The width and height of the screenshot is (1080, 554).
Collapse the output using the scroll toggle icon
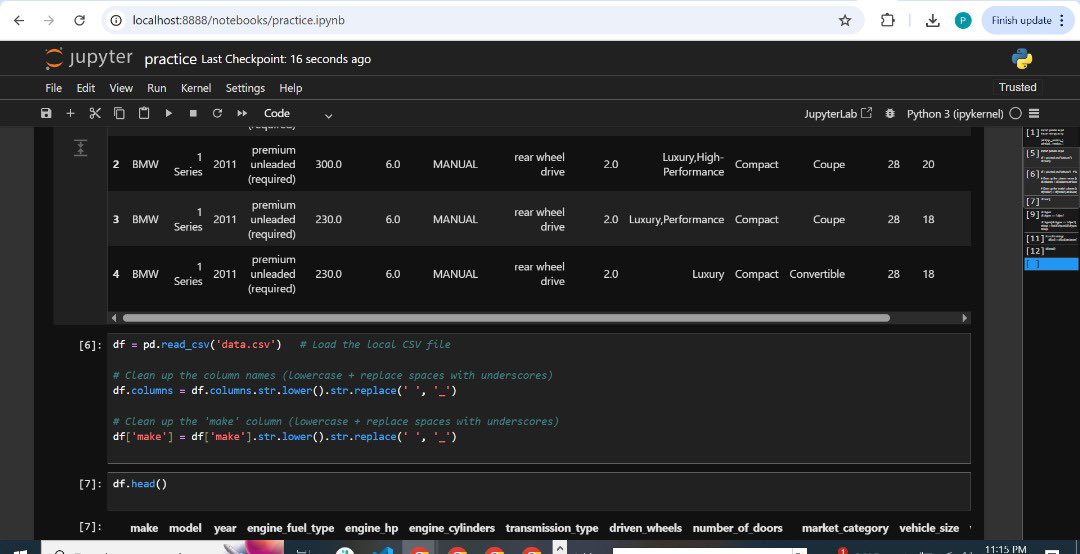81,148
